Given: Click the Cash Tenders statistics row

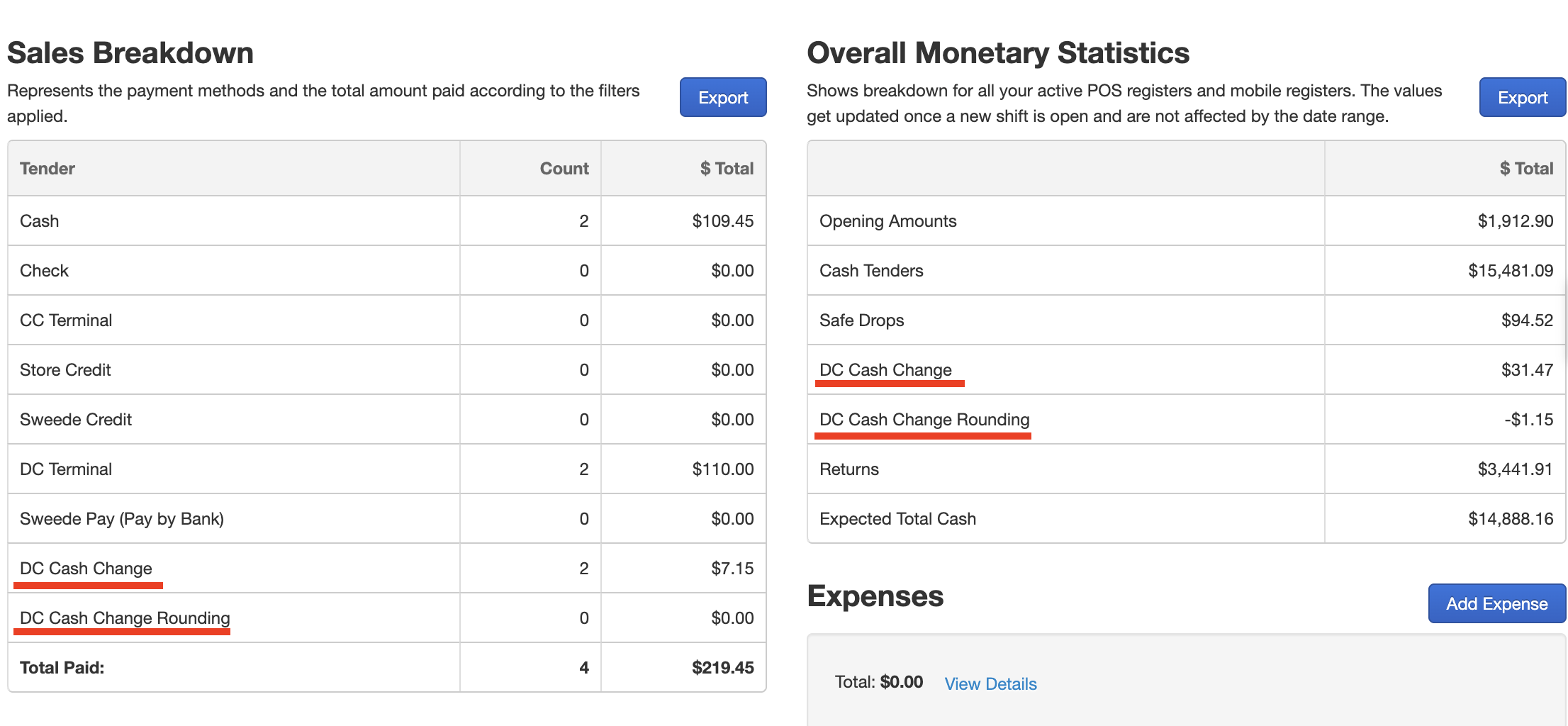Looking at the screenshot, I should coord(1186,270).
